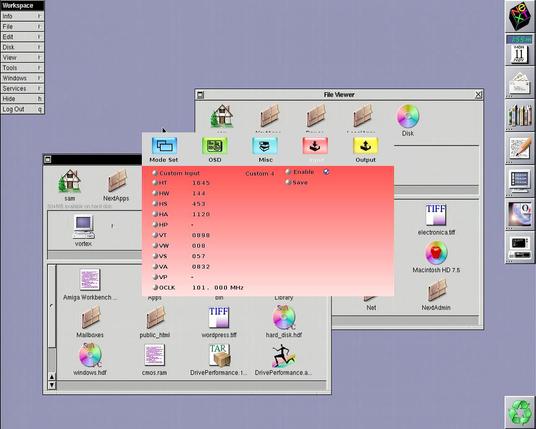Select the VW 008 row
This screenshot has height=429, width=536.
click(x=179, y=246)
